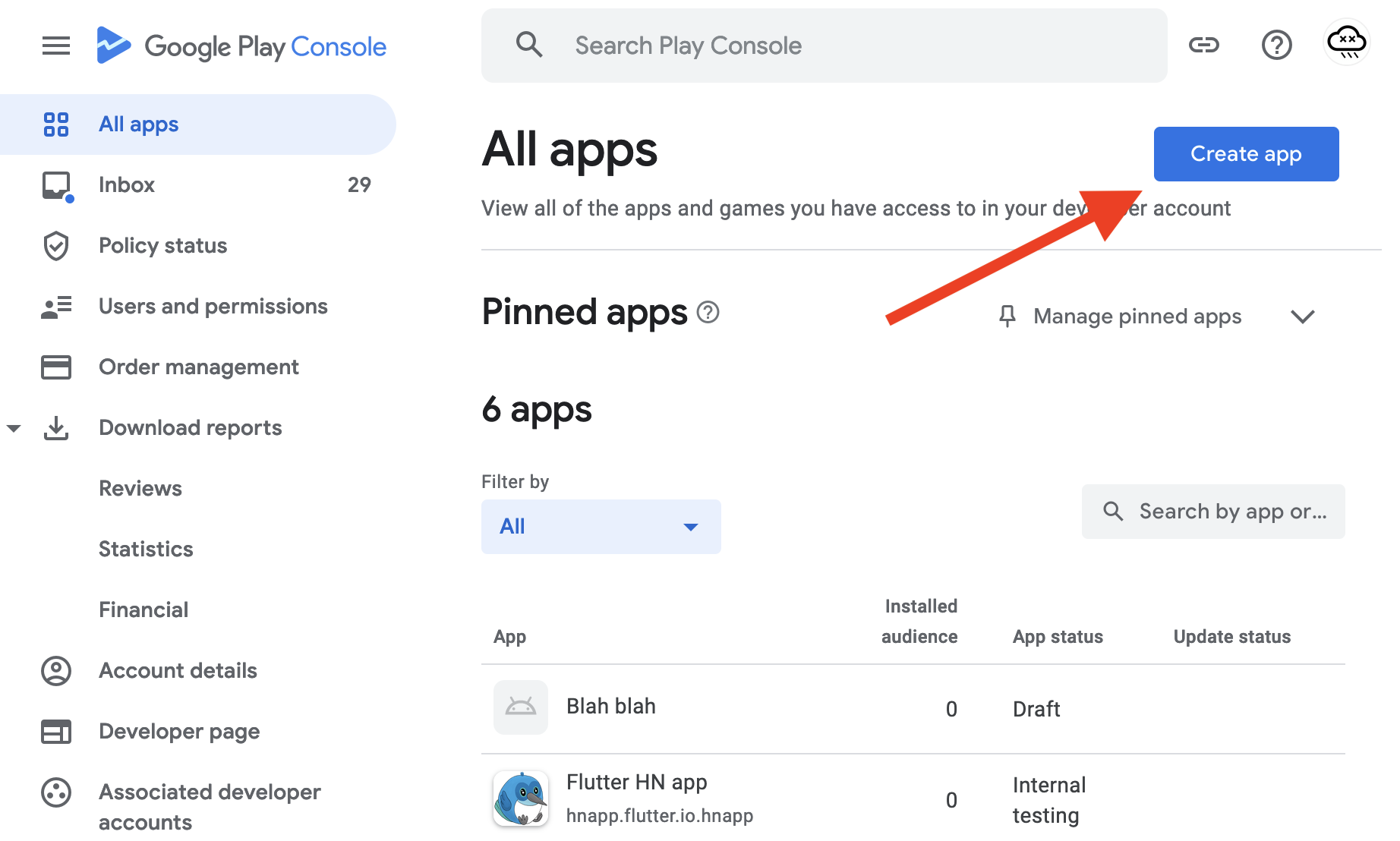The width and height of the screenshot is (1400, 841).
Task: Expand the Pinned apps chevron
Action: point(1302,317)
